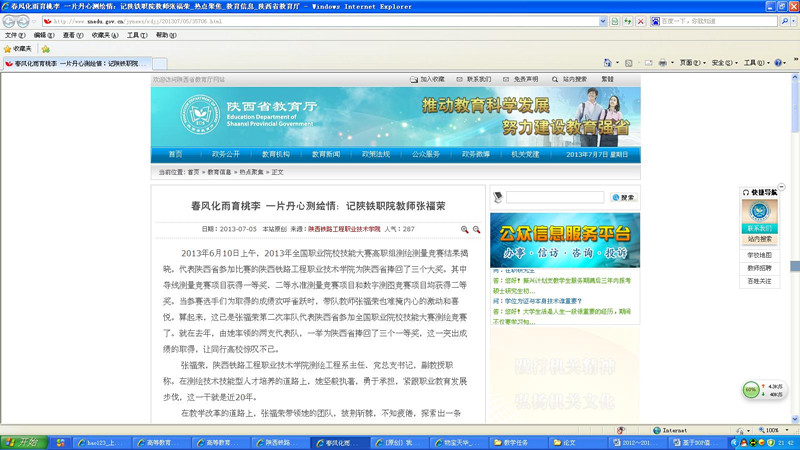Click the zoom-out magnifier icon above article

pos(476,229)
